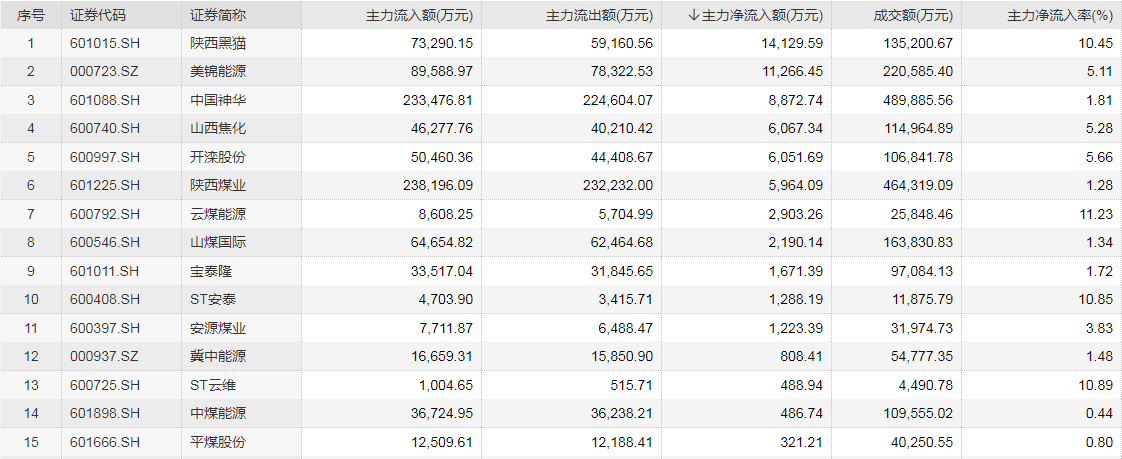Image resolution: width=1122 pixels, height=459 pixels.
Task: Sort by 主力净流入额 column header arrow
Action: click(x=693, y=15)
